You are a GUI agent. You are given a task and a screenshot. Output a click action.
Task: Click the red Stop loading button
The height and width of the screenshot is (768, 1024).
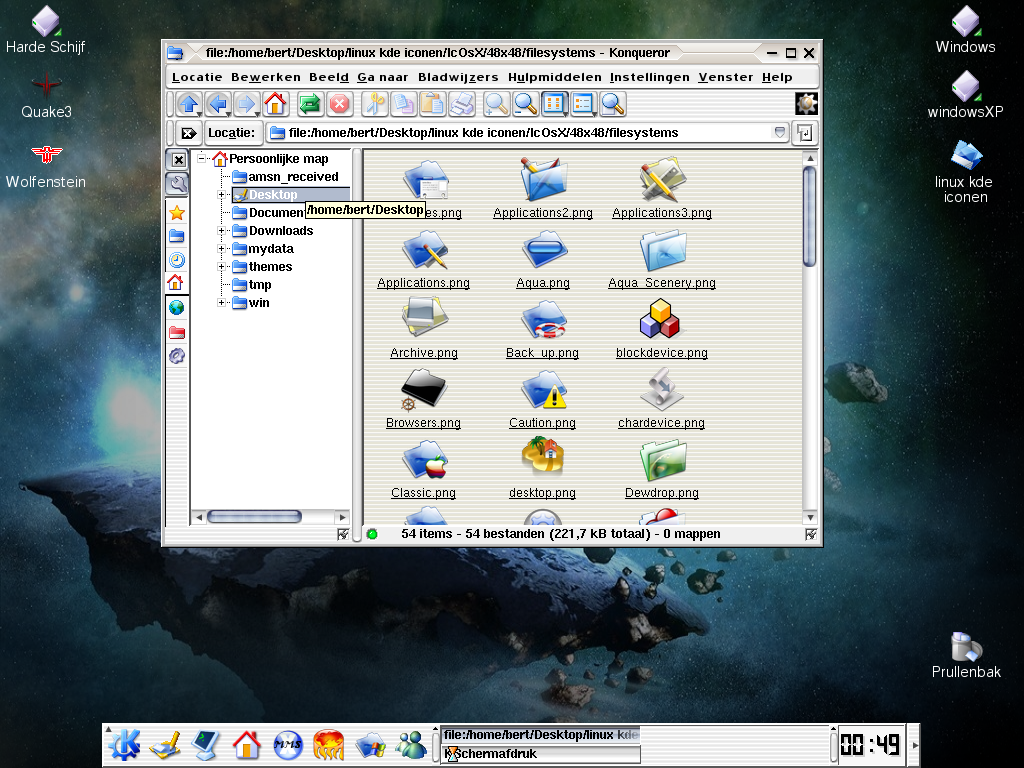pyautogui.click(x=339, y=104)
